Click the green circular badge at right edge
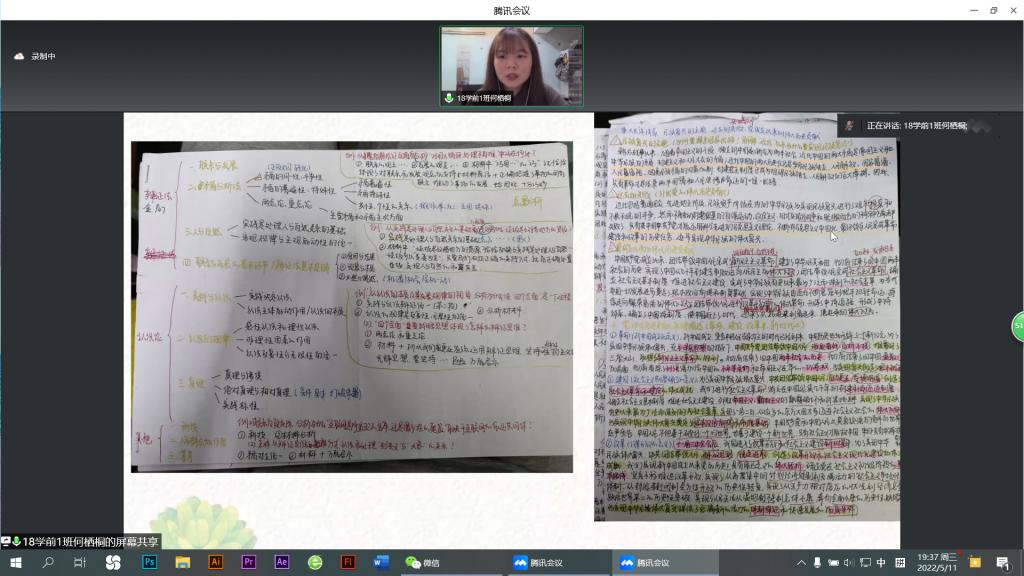 coord(1017,326)
